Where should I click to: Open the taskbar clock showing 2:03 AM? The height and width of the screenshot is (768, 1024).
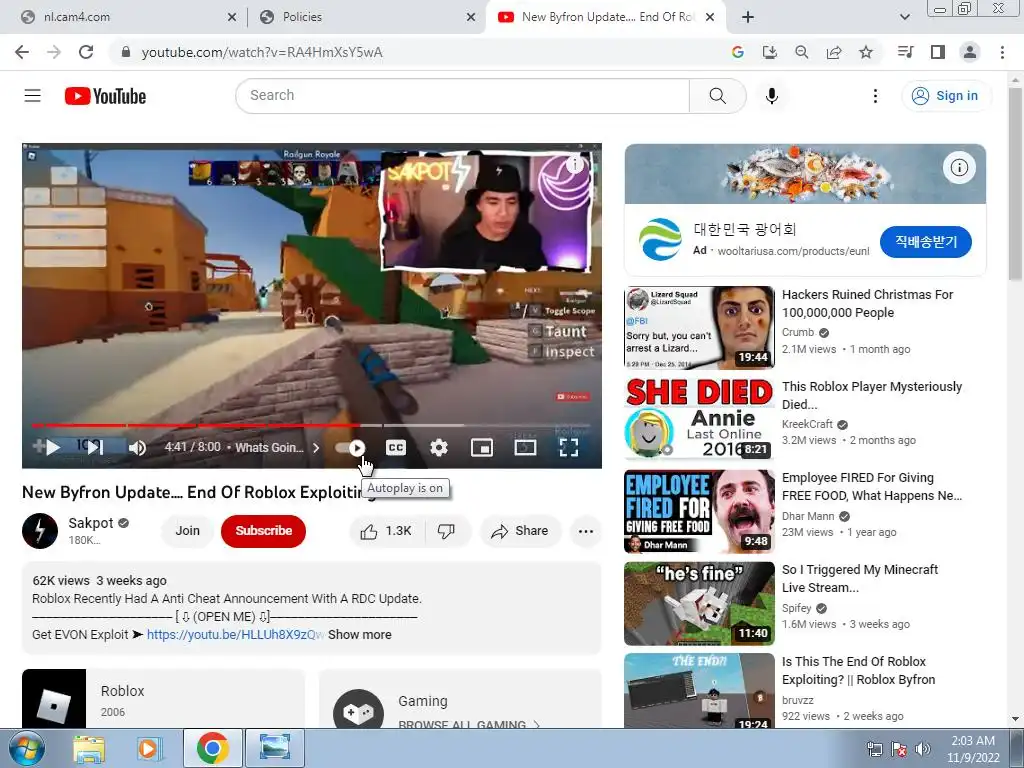click(973, 749)
